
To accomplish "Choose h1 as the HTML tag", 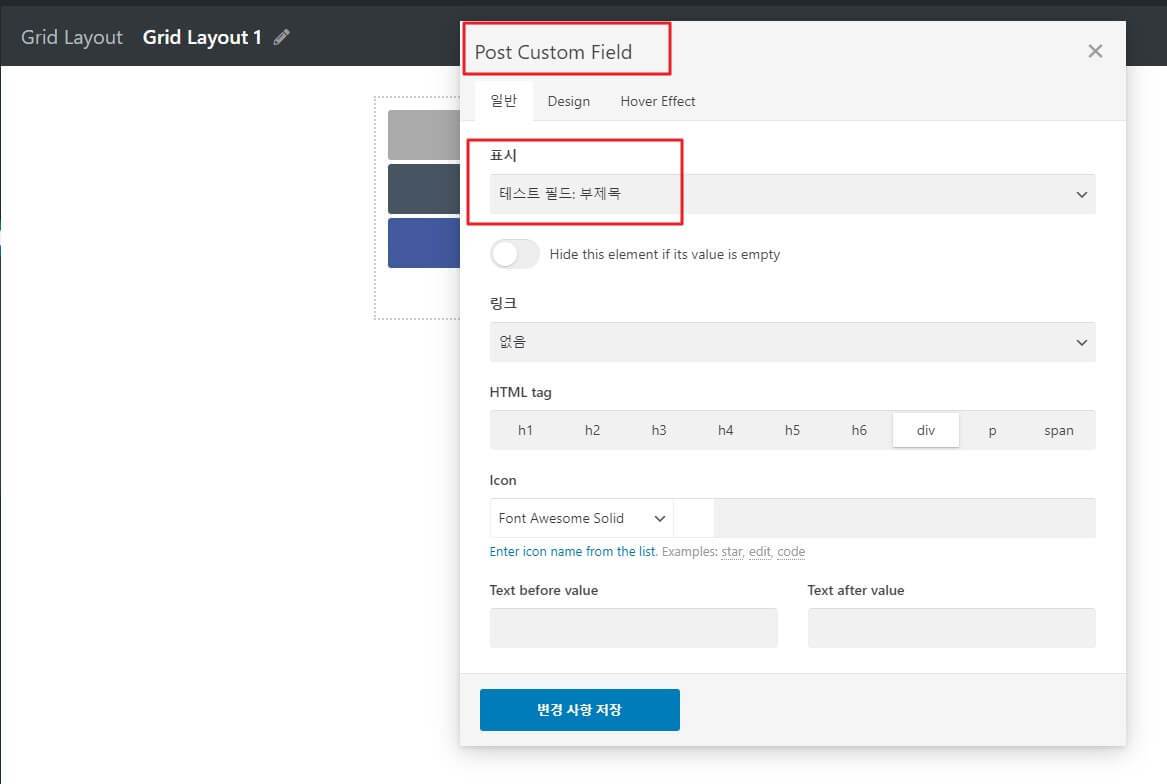I will pos(525,430).
